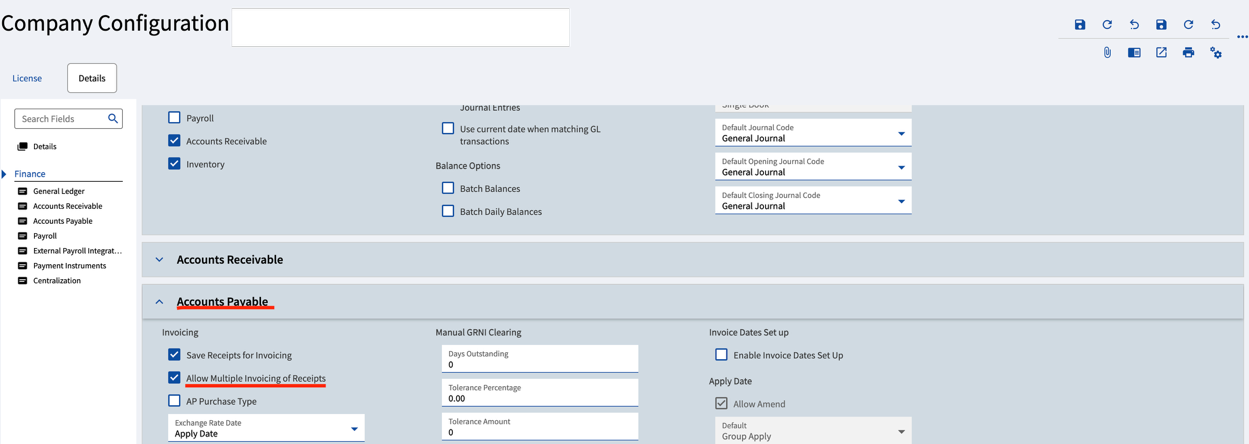Screen dimensions: 1249x444
Task: Click the Manual GRNI Clearing label
Action: (x=478, y=332)
